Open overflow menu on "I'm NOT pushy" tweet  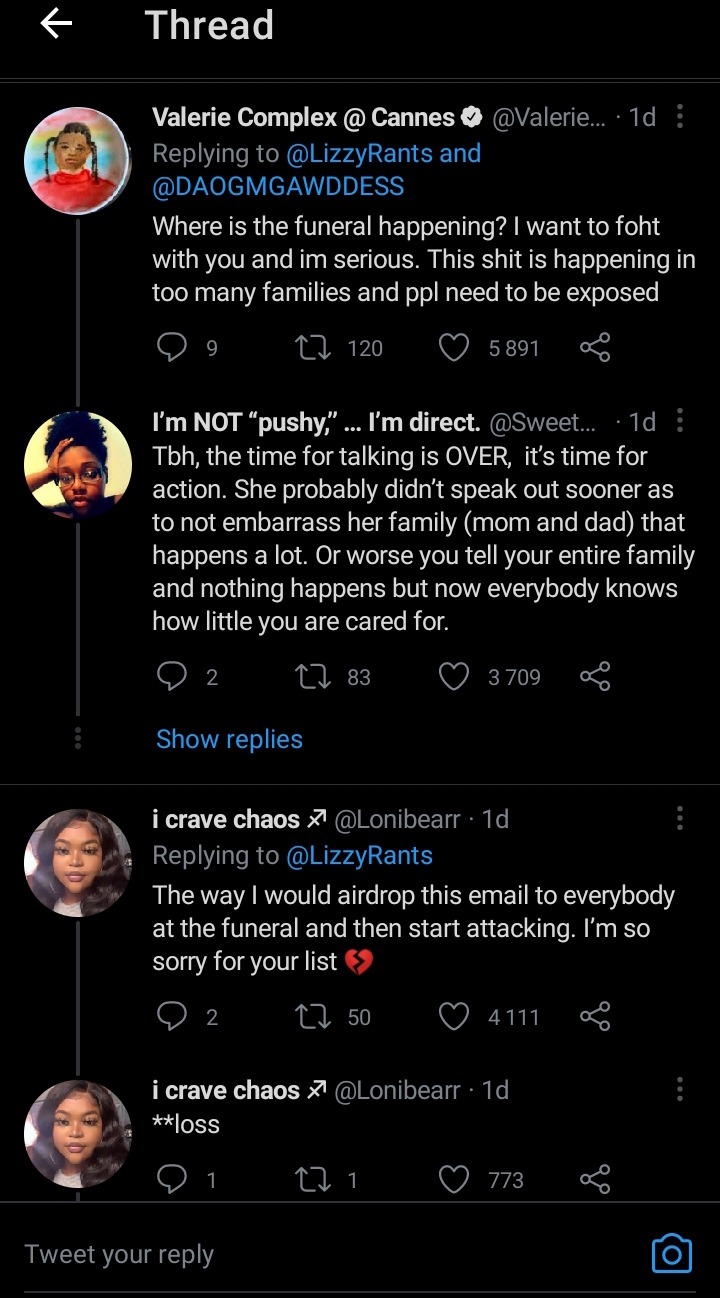click(680, 421)
